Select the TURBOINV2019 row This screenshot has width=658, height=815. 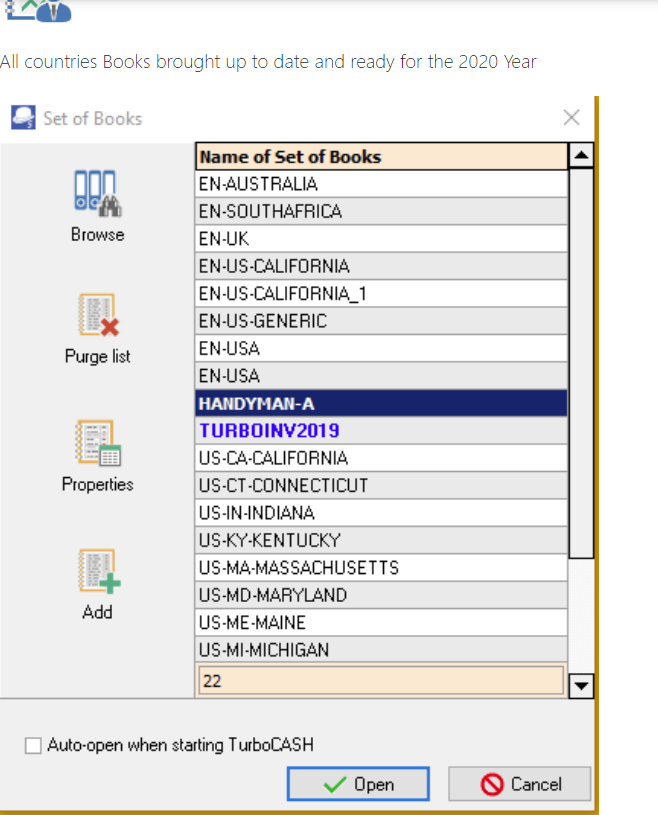point(381,430)
